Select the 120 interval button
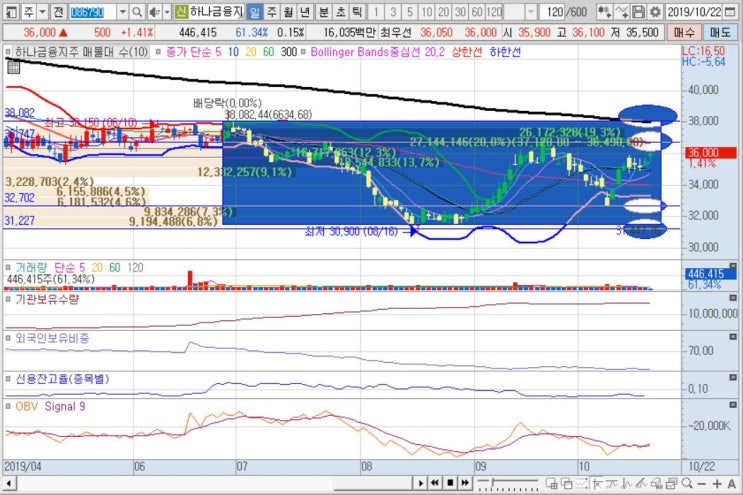This screenshot has width=743, height=495. [494, 11]
